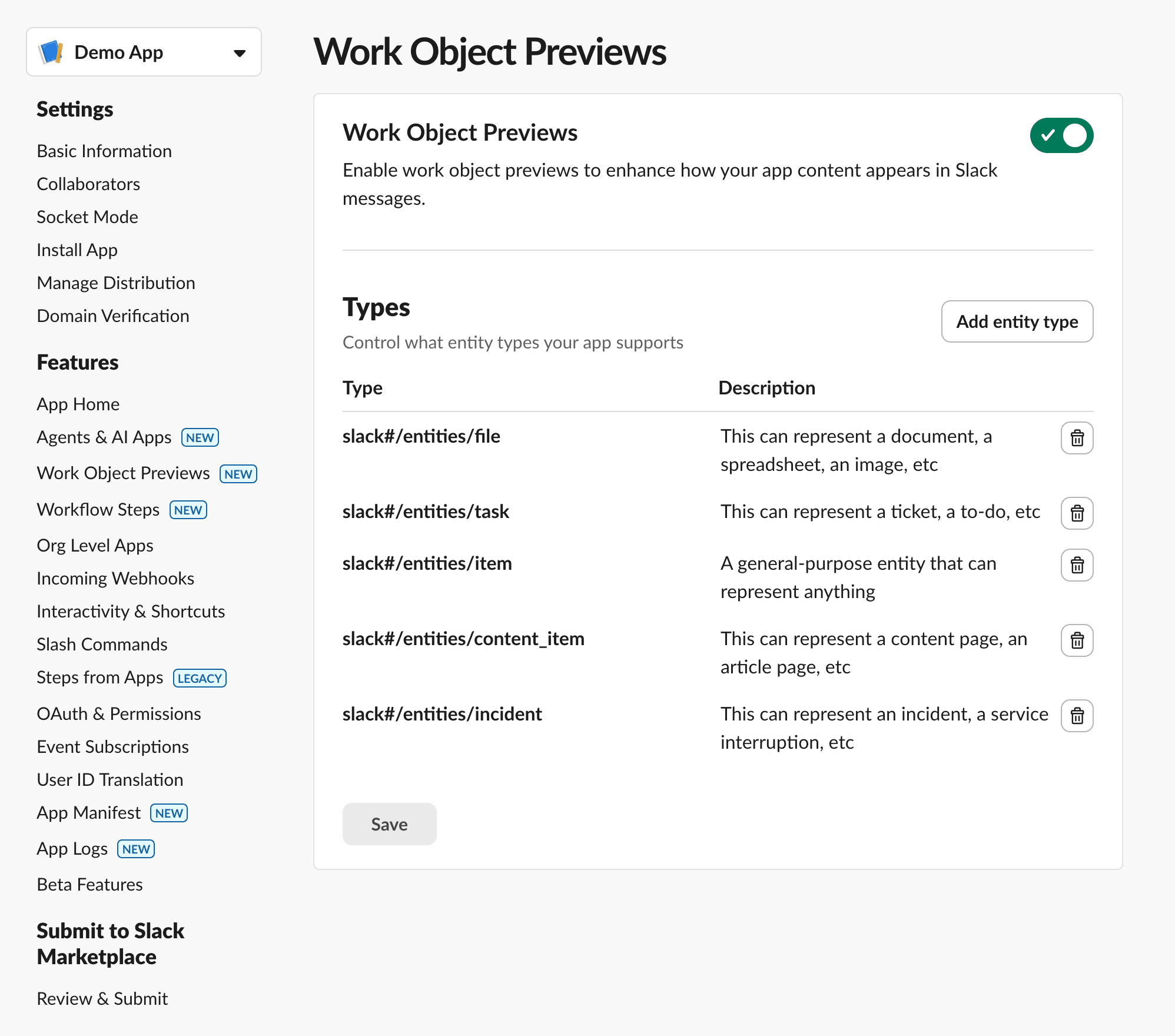Trash the slack#/entities/incident type

pyautogui.click(x=1077, y=716)
